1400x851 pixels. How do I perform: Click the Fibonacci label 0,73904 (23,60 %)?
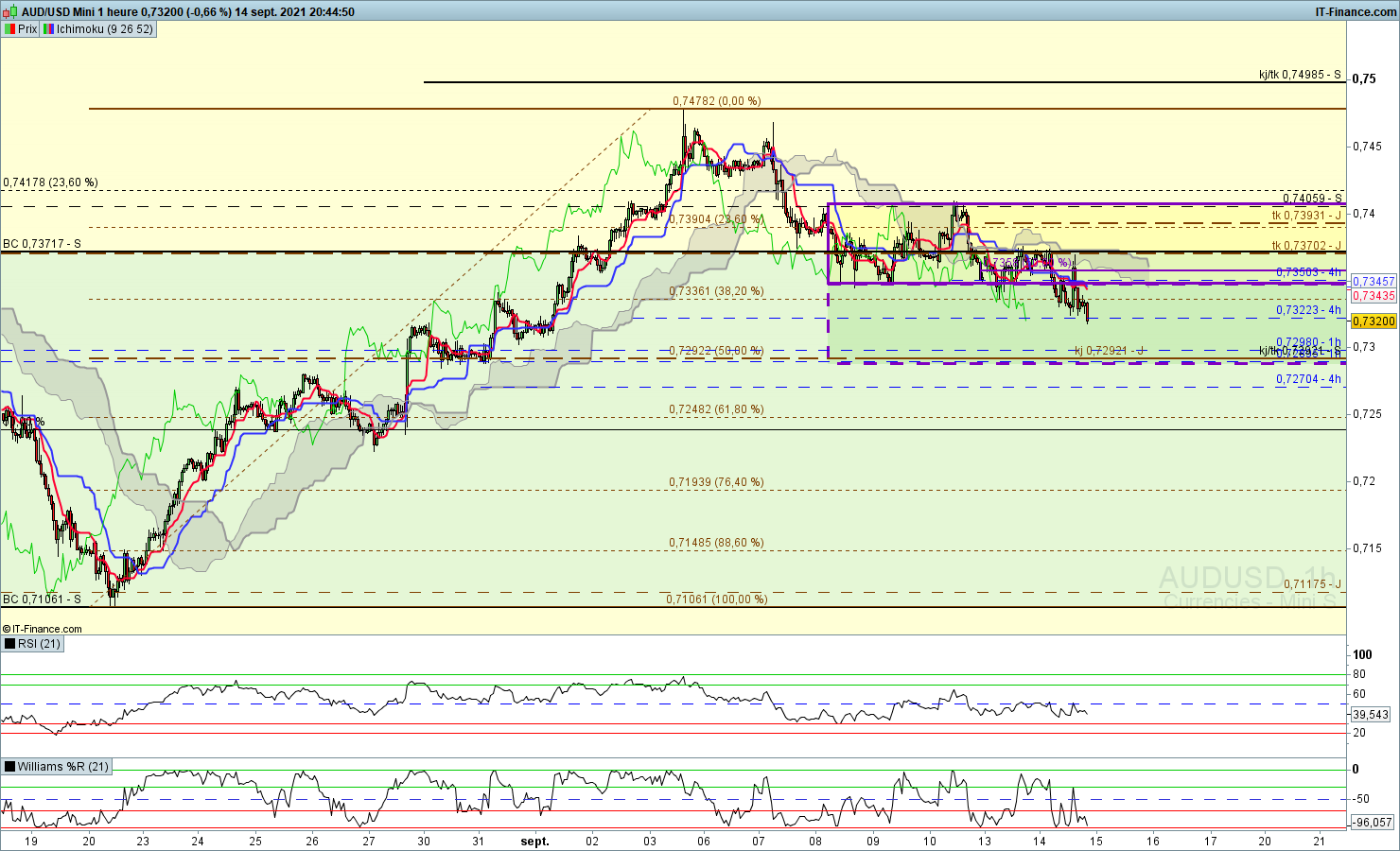click(716, 219)
